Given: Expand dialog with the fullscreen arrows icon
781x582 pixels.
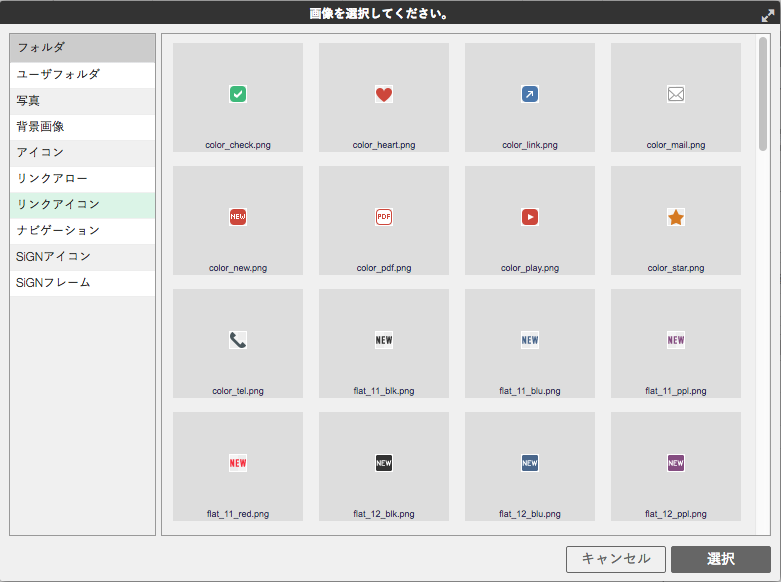Looking at the screenshot, I should [x=768, y=15].
